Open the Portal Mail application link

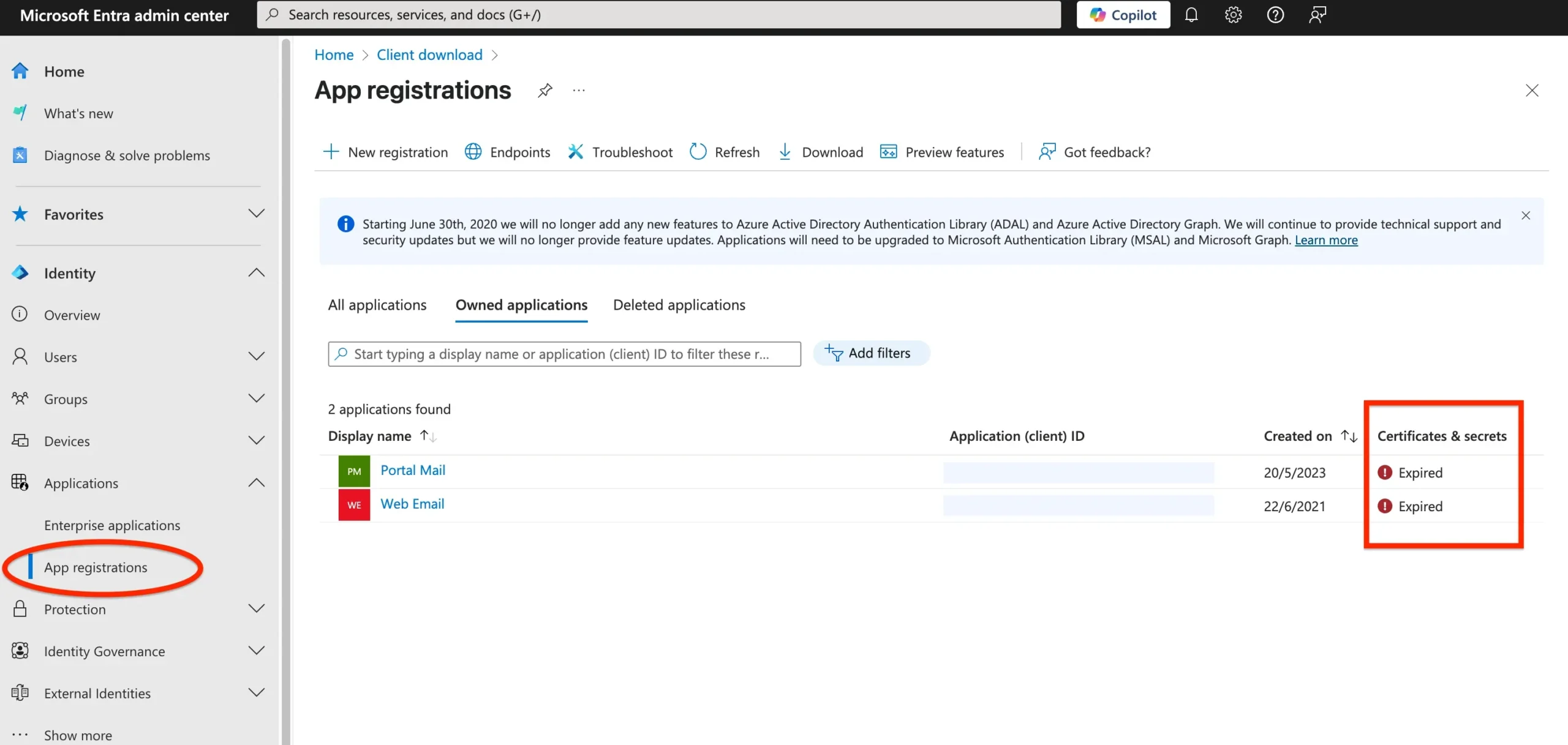pos(413,470)
